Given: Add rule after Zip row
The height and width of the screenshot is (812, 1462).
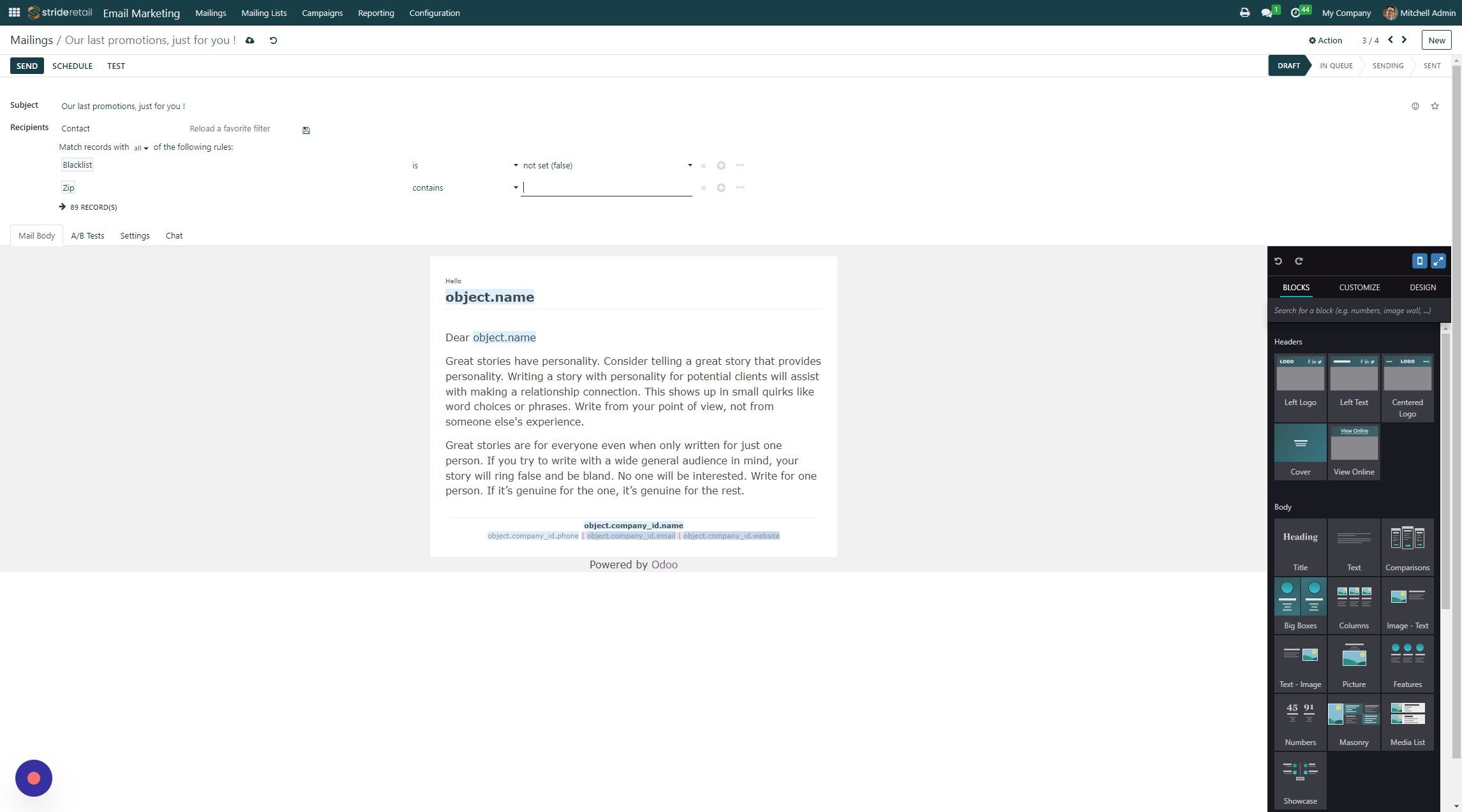Looking at the screenshot, I should [721, 188].
